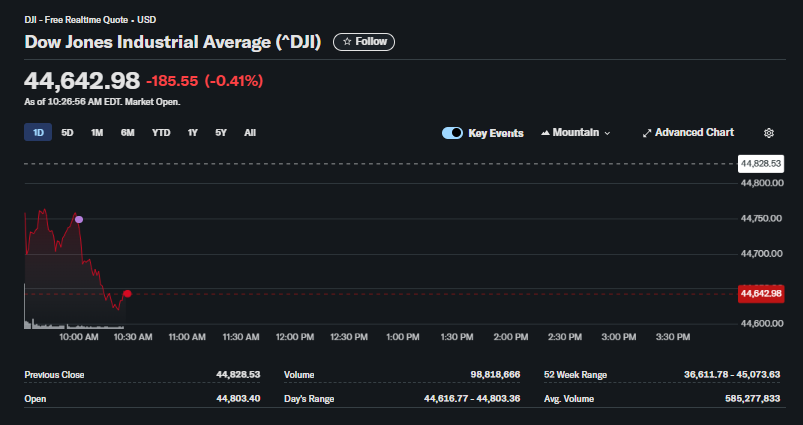Click the Volume label in stats table
The height and width of the screenshot is (425, 803).
tap(299, 375)
